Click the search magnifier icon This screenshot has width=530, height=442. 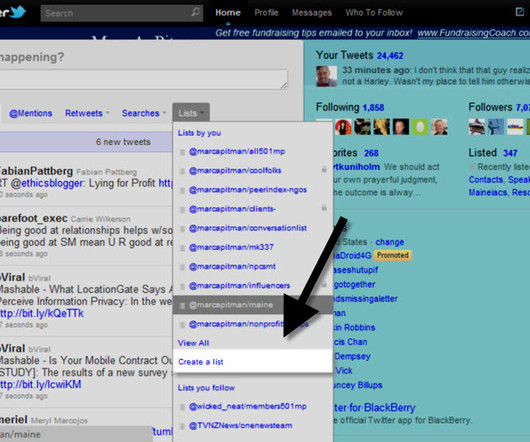tap(195, 13)
